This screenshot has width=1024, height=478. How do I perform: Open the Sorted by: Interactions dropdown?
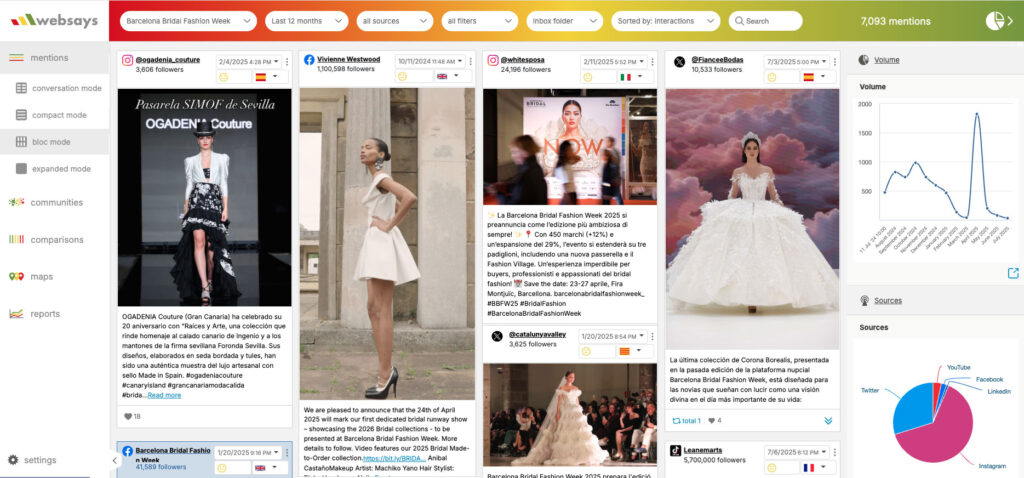(x=665, y=21)
